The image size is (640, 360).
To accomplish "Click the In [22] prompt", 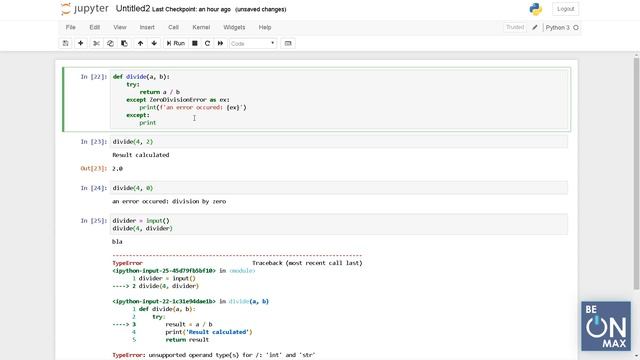I will coord(93,77).
